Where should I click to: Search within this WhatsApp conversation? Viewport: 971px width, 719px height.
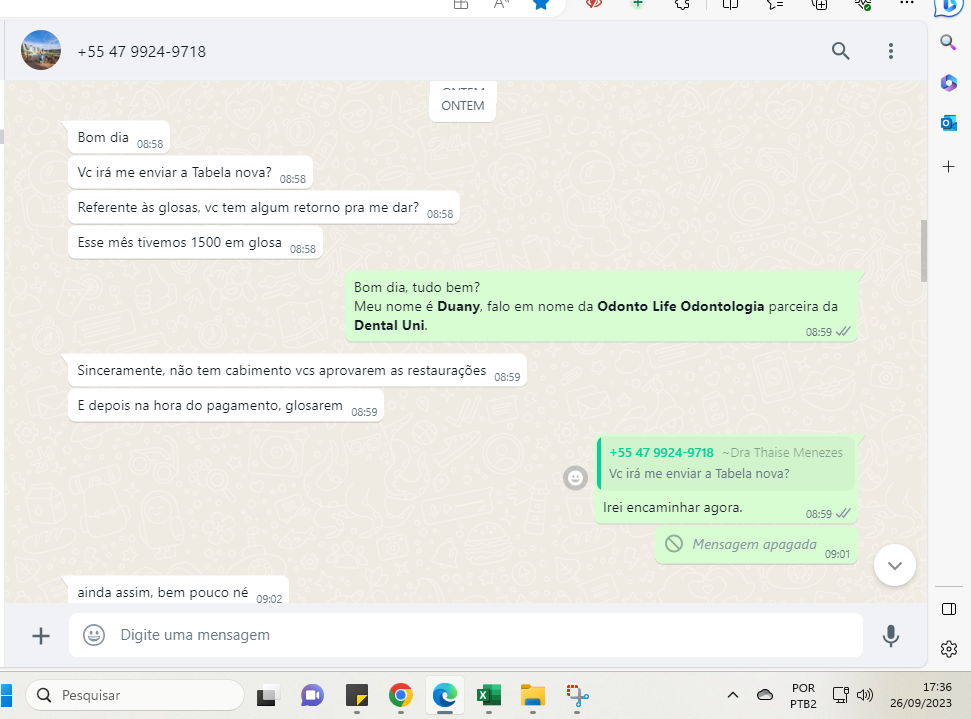(840, 51)
